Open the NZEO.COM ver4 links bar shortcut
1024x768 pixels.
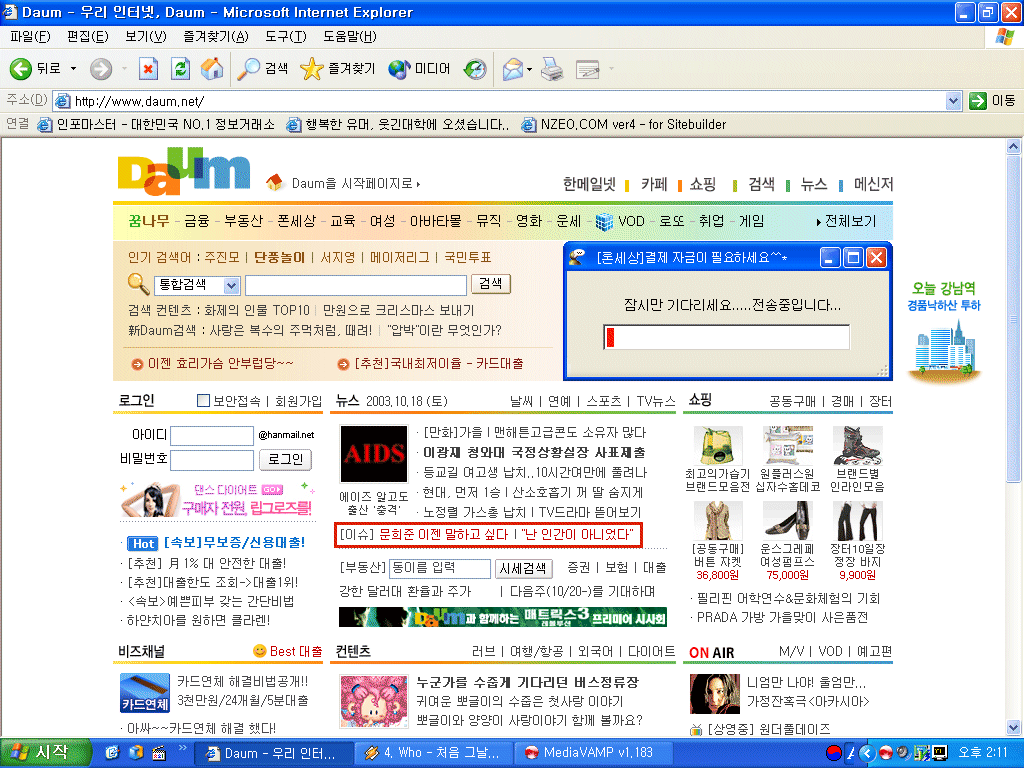[624, 124]
